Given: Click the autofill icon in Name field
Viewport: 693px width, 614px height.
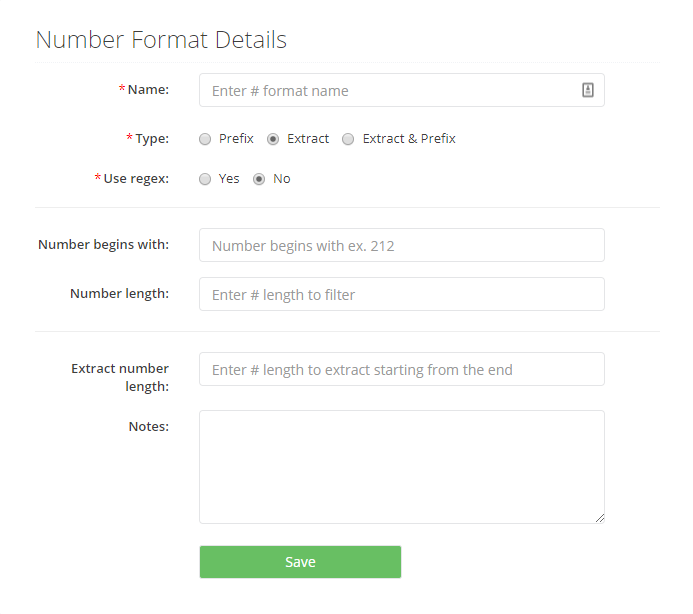Looking at the screenshot, I should coord(588,90).
